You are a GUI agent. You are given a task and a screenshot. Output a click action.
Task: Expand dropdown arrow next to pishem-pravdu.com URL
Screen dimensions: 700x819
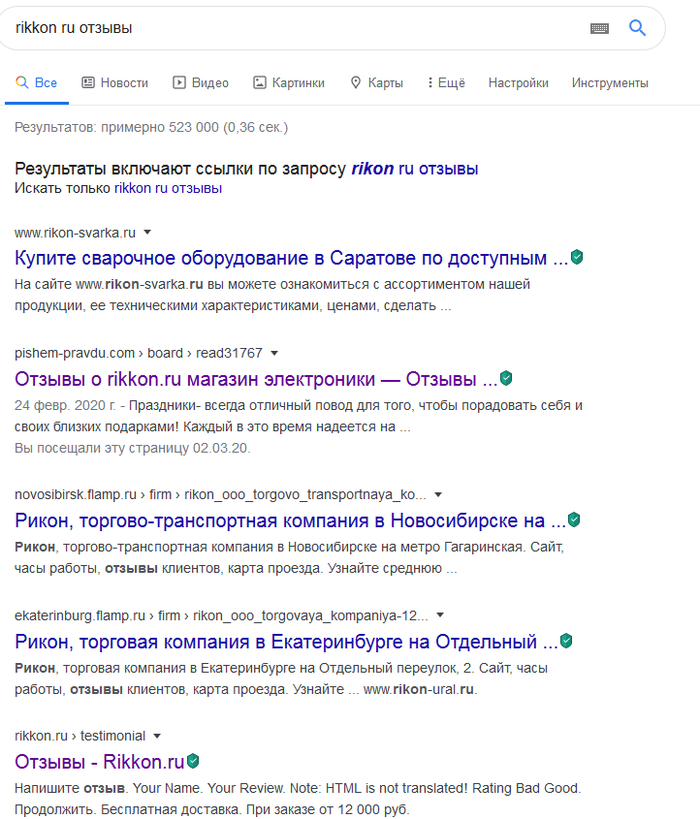pyautogui.click(x=274, y=354)
